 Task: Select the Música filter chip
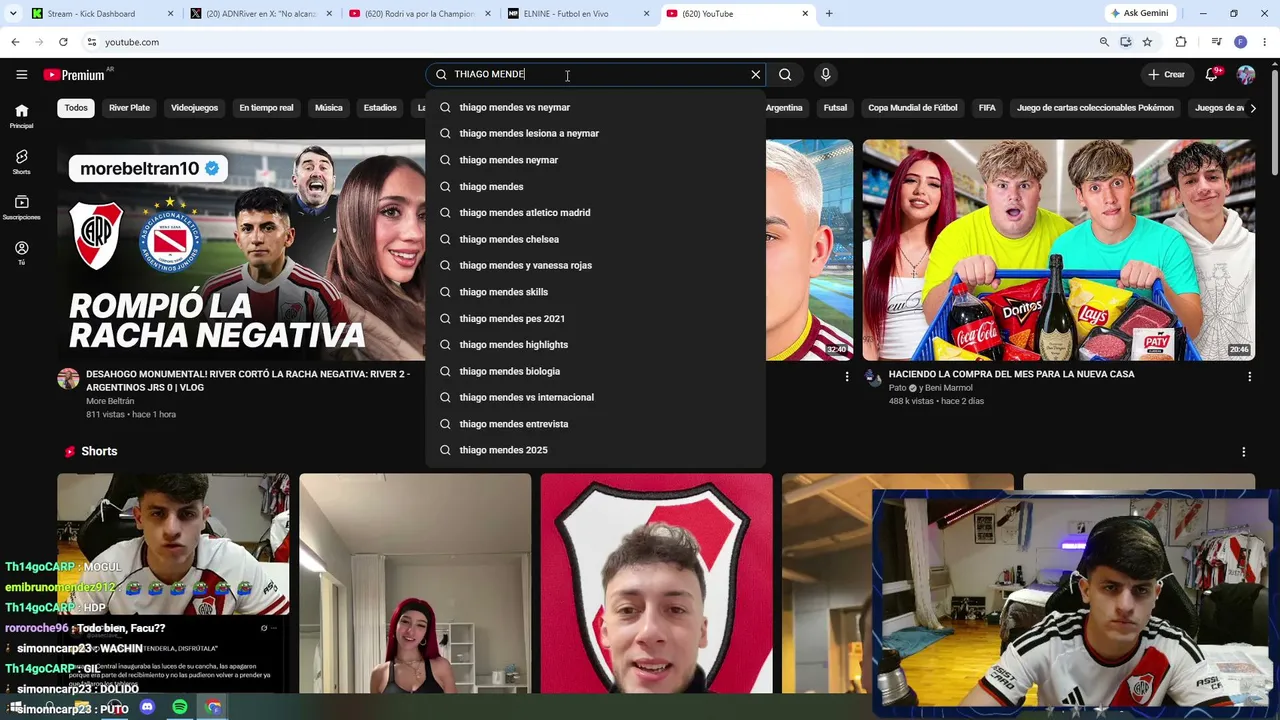point(329,108)
